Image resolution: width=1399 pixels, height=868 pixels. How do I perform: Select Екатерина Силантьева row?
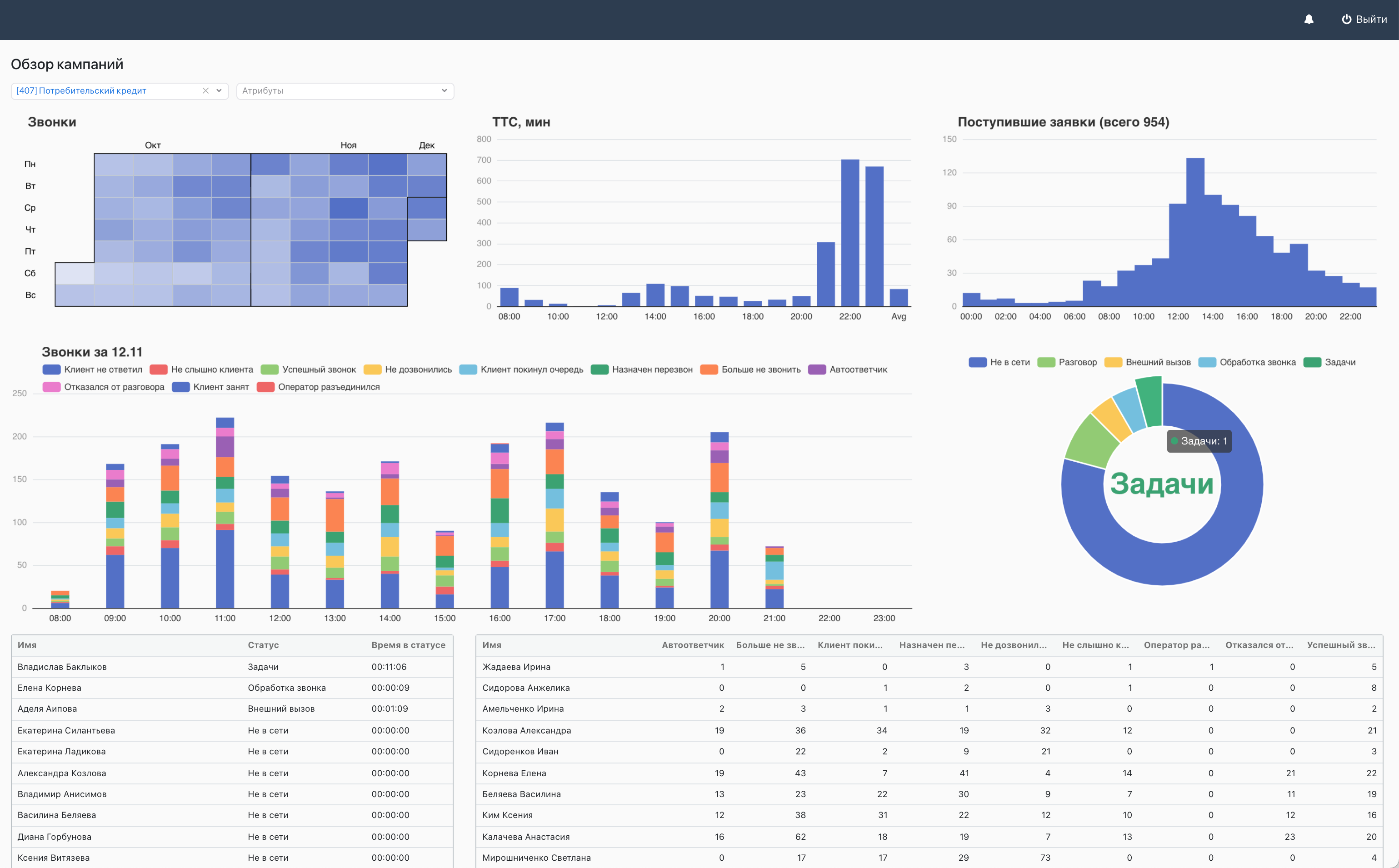pos(232,731)
